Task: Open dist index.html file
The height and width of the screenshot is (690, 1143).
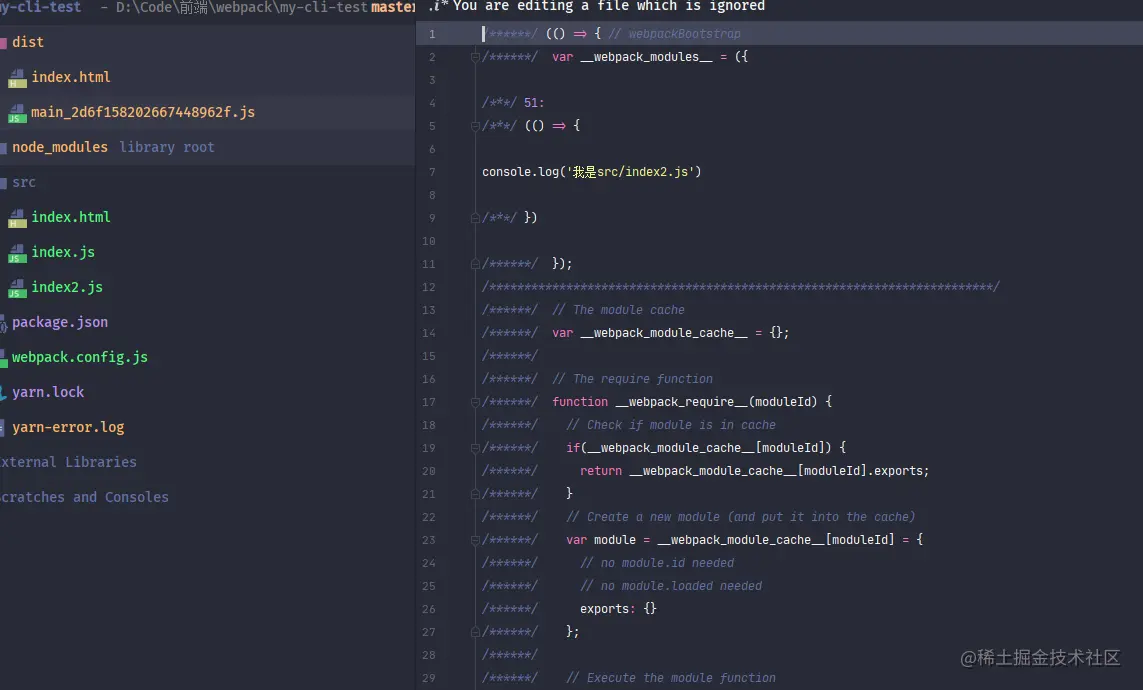Action: click(71, 77)
